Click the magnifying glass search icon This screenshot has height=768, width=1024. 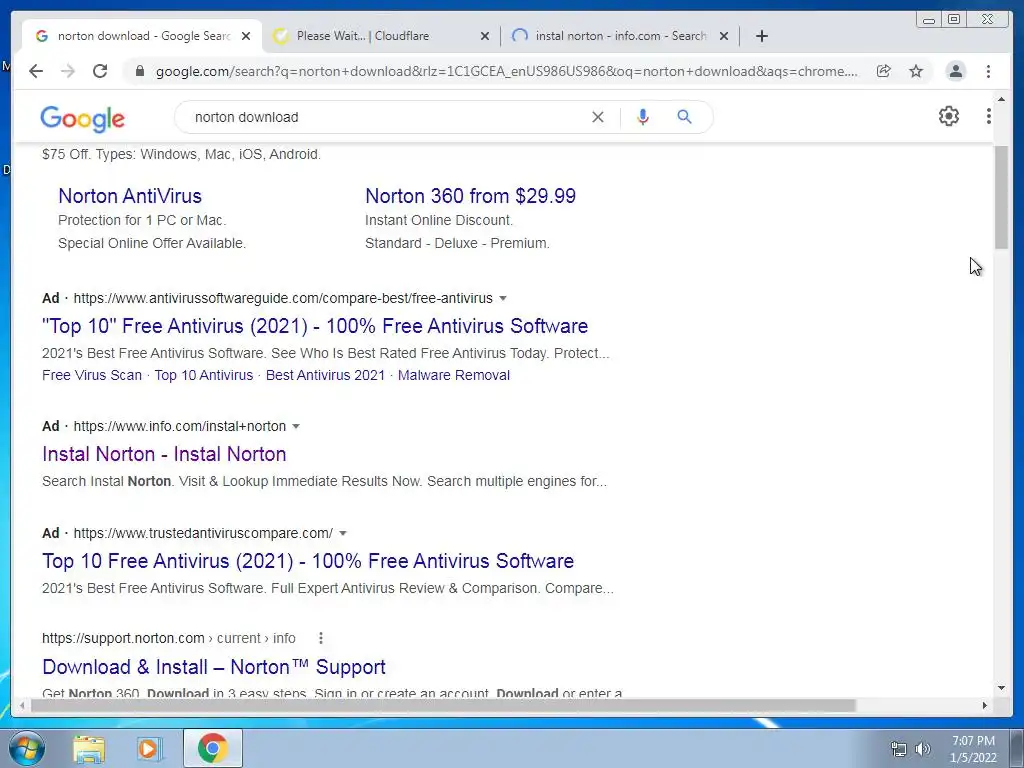684,117
